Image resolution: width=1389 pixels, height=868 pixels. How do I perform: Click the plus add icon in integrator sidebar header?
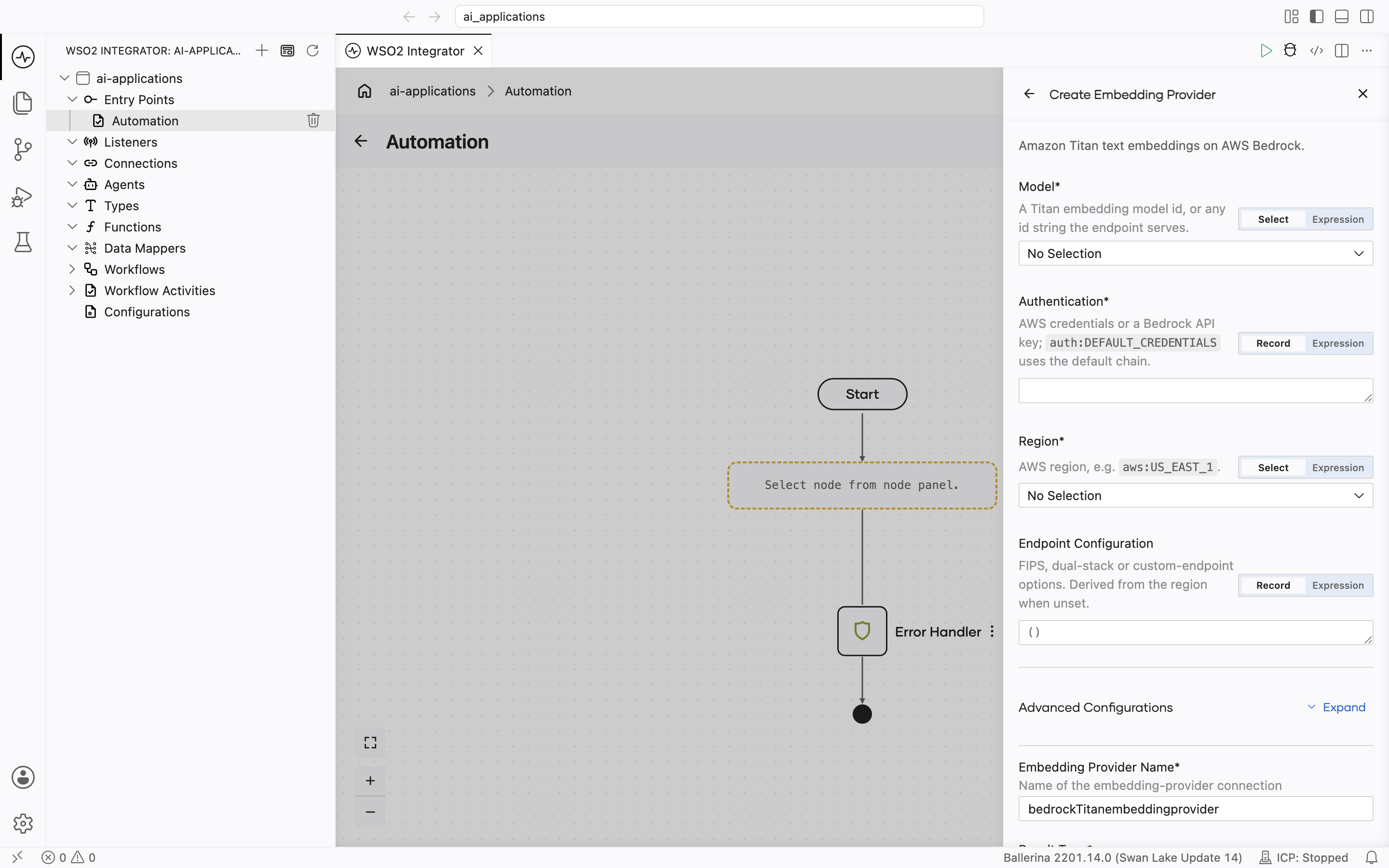262,51
